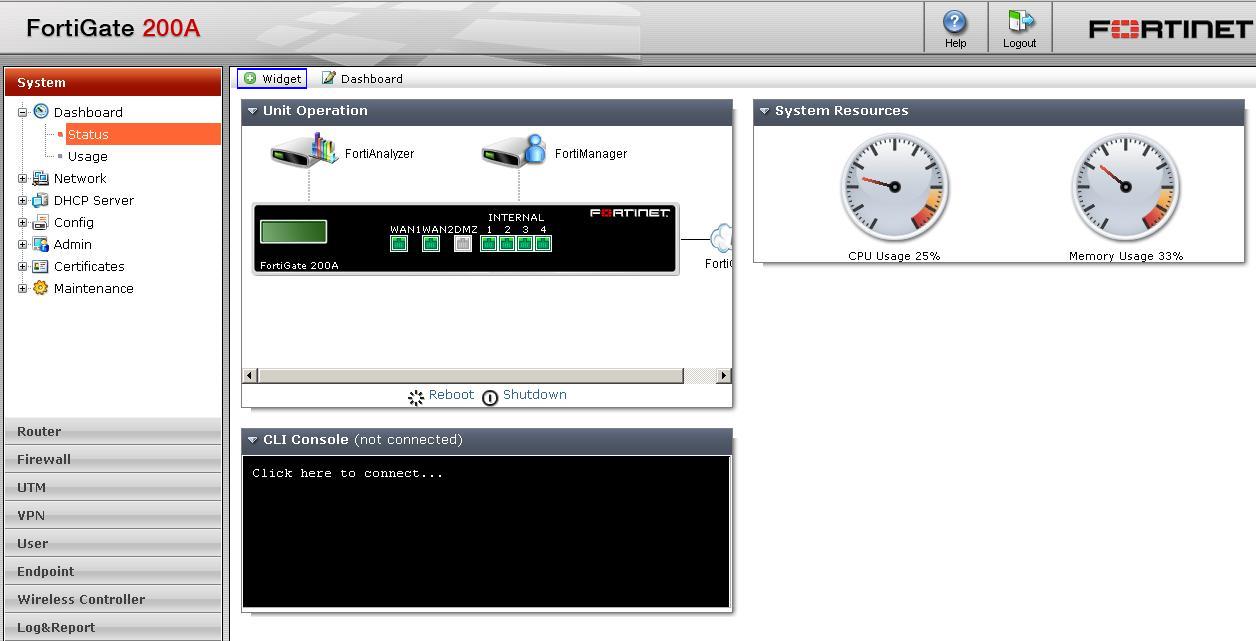Collapse the CLI Console widget
This screenshot has height=641, width=1256.
[252, 440]
